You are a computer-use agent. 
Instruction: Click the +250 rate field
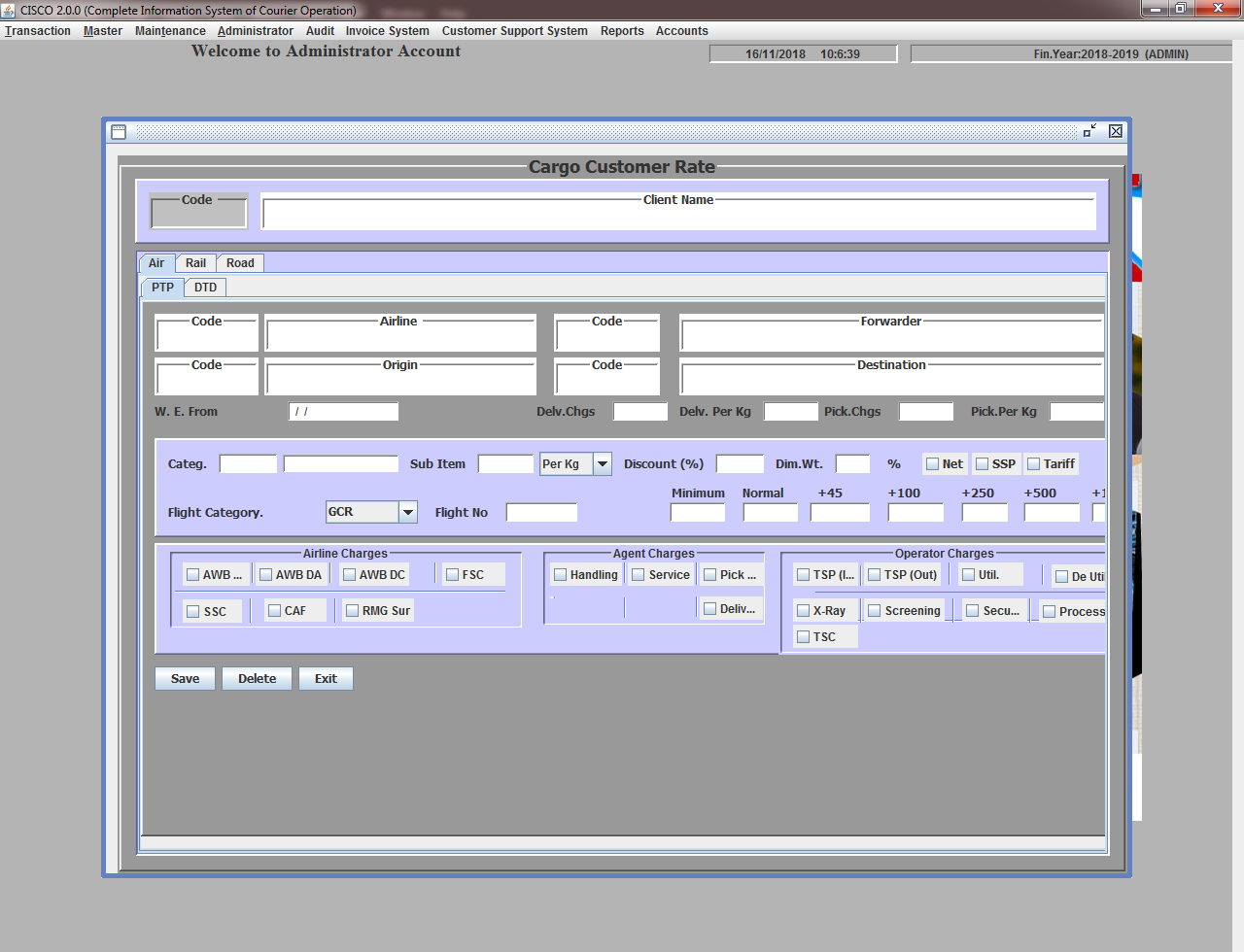(x=985, y=513)
